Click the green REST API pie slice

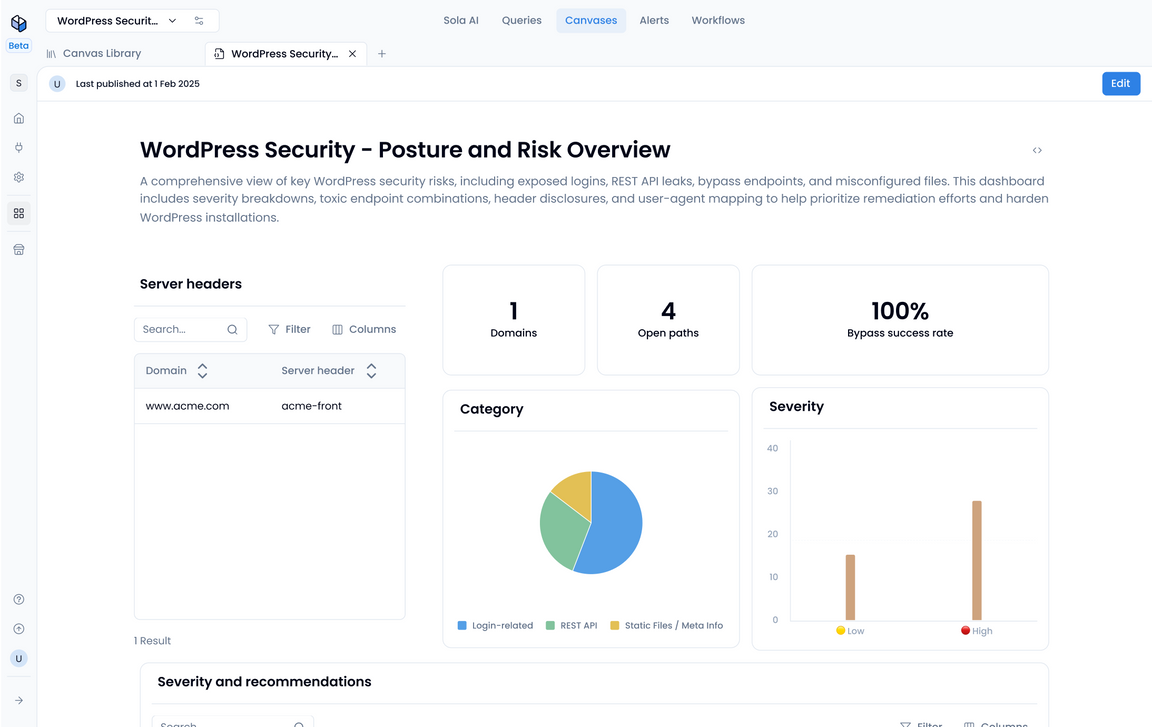pyautogui.click(x=562, y=532)
